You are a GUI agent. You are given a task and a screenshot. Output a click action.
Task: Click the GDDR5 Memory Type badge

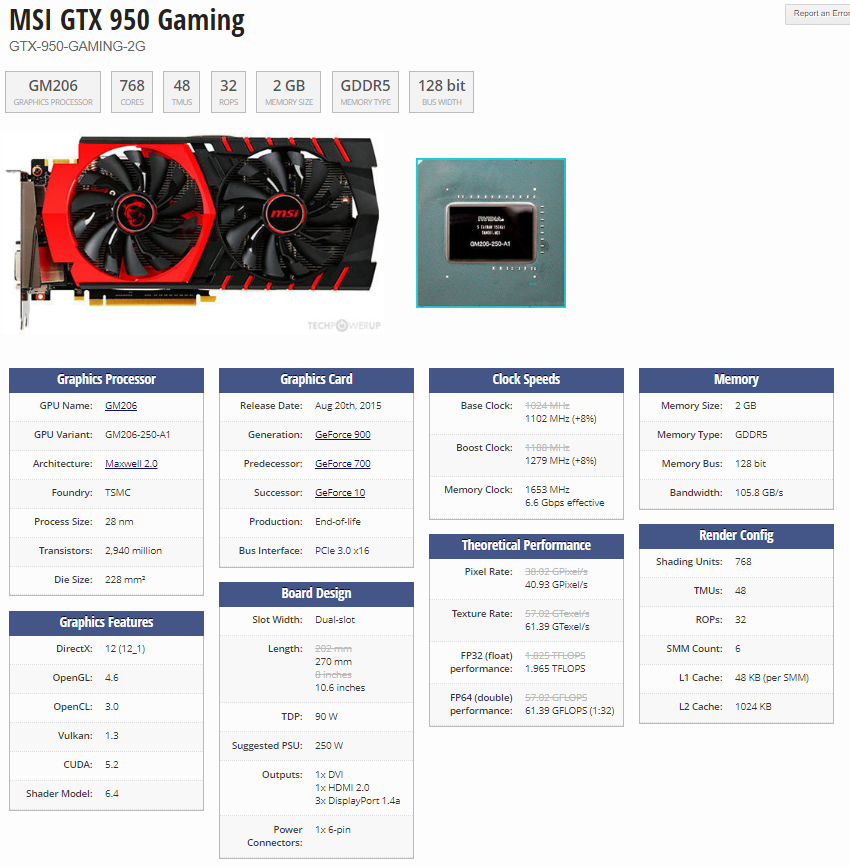(365, 92)
